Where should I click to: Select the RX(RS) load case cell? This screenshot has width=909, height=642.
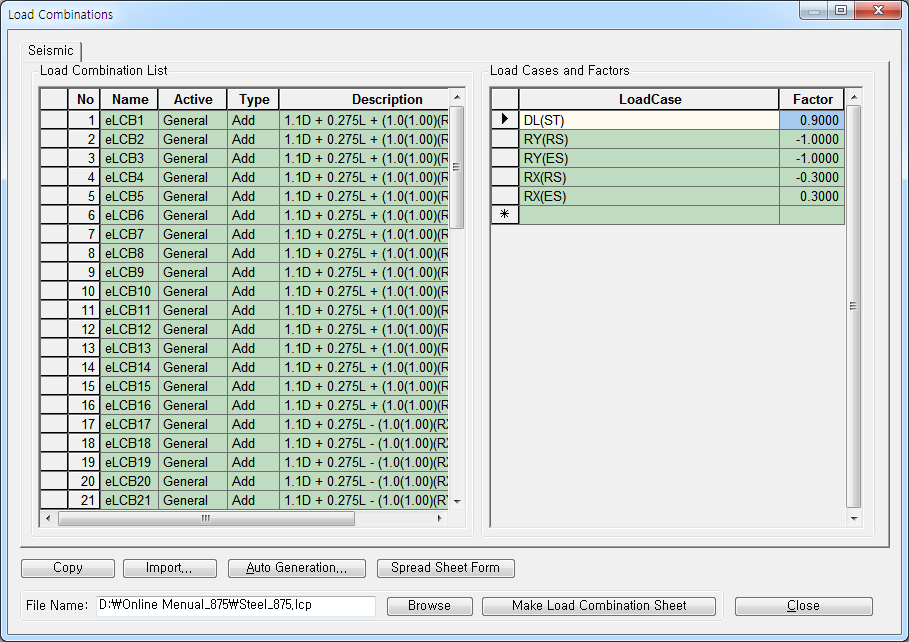[649, 177]
